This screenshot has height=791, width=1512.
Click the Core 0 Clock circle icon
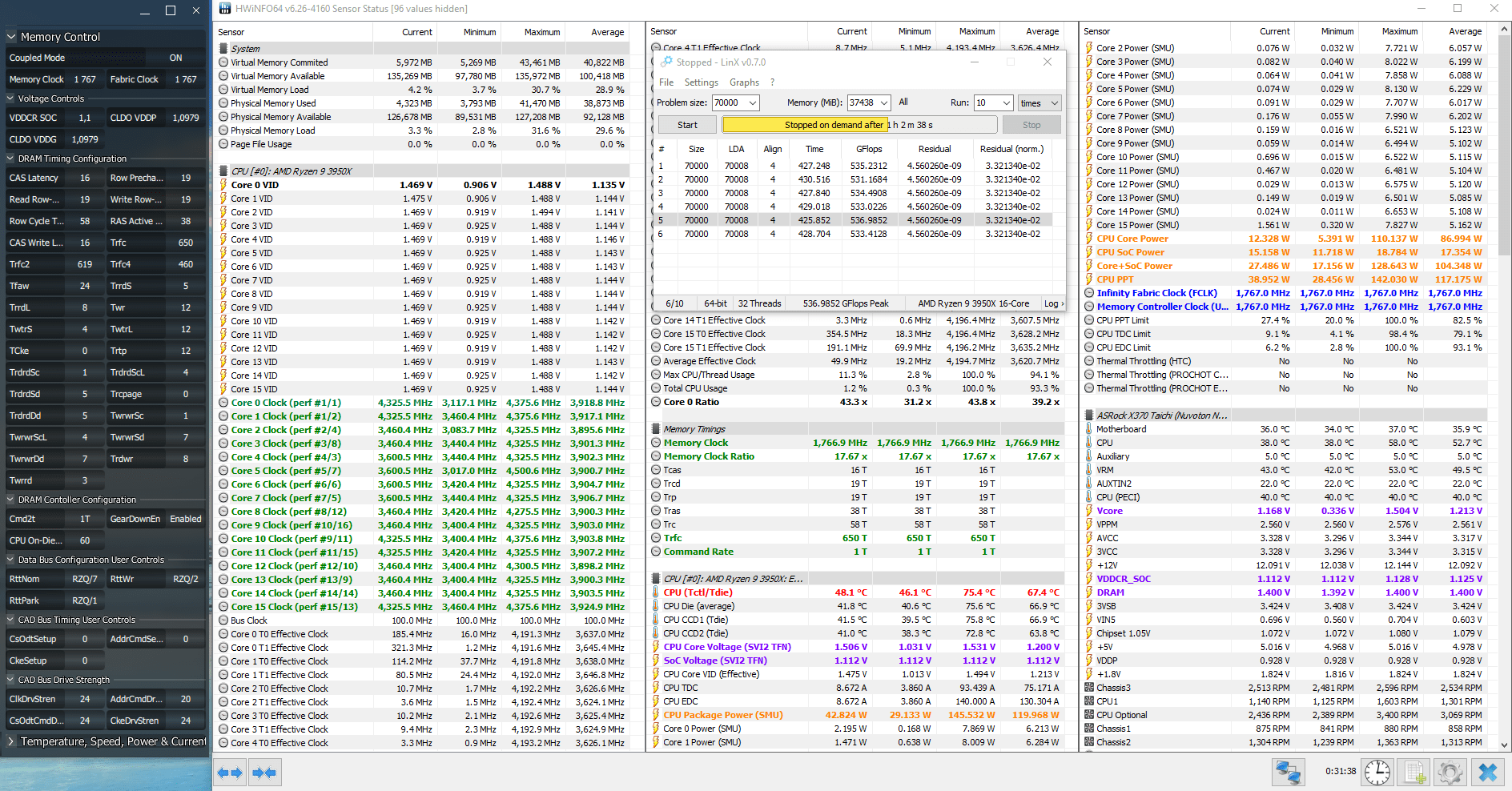[224, 403]
